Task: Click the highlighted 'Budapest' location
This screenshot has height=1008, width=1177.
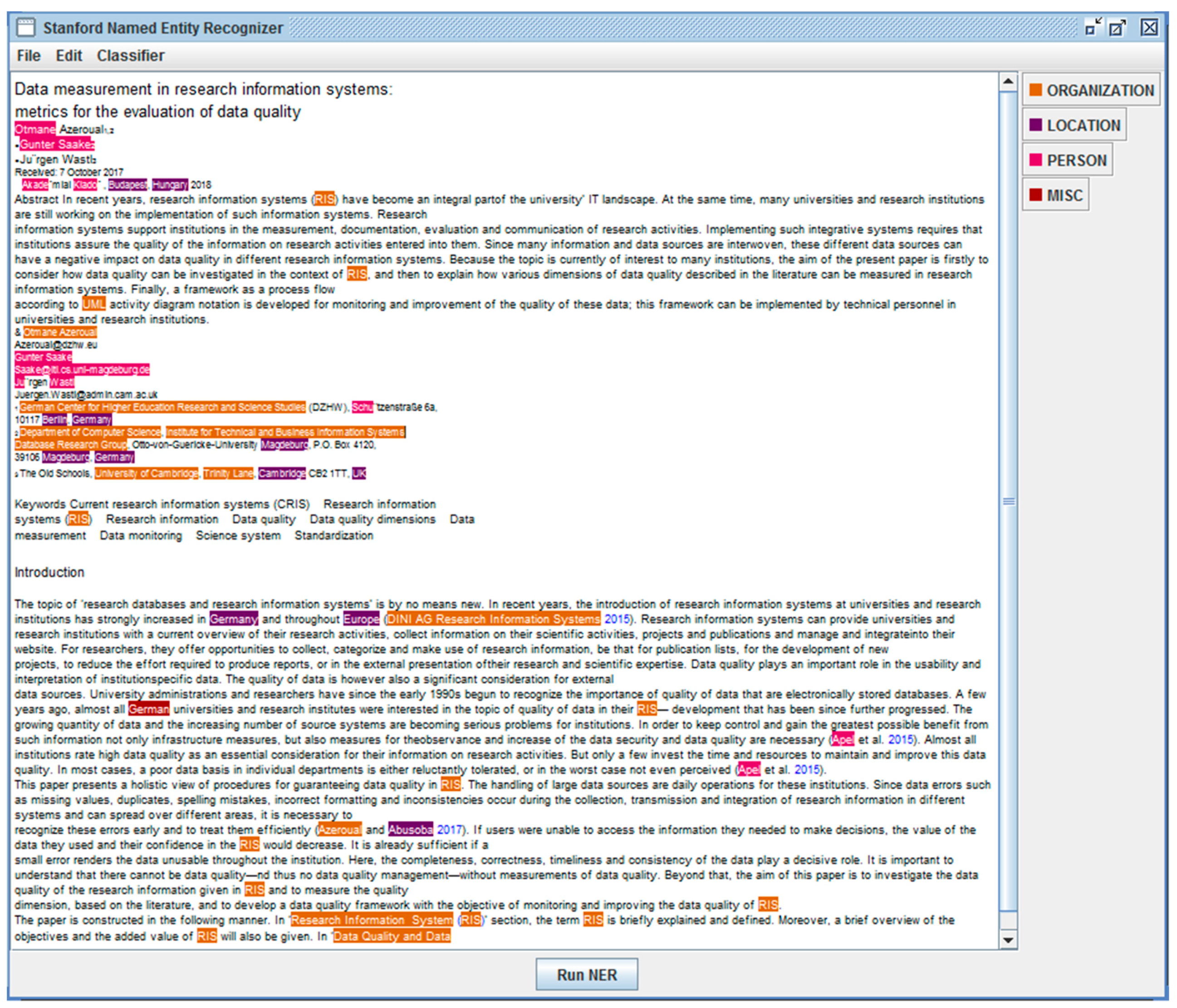Action: click(127, 185)
